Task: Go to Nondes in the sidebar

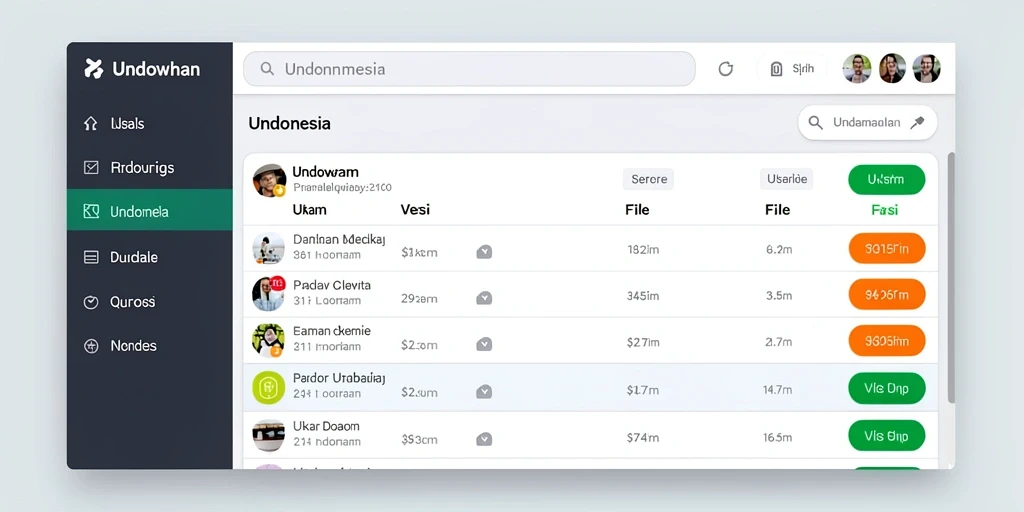Action: click(150, 346)
